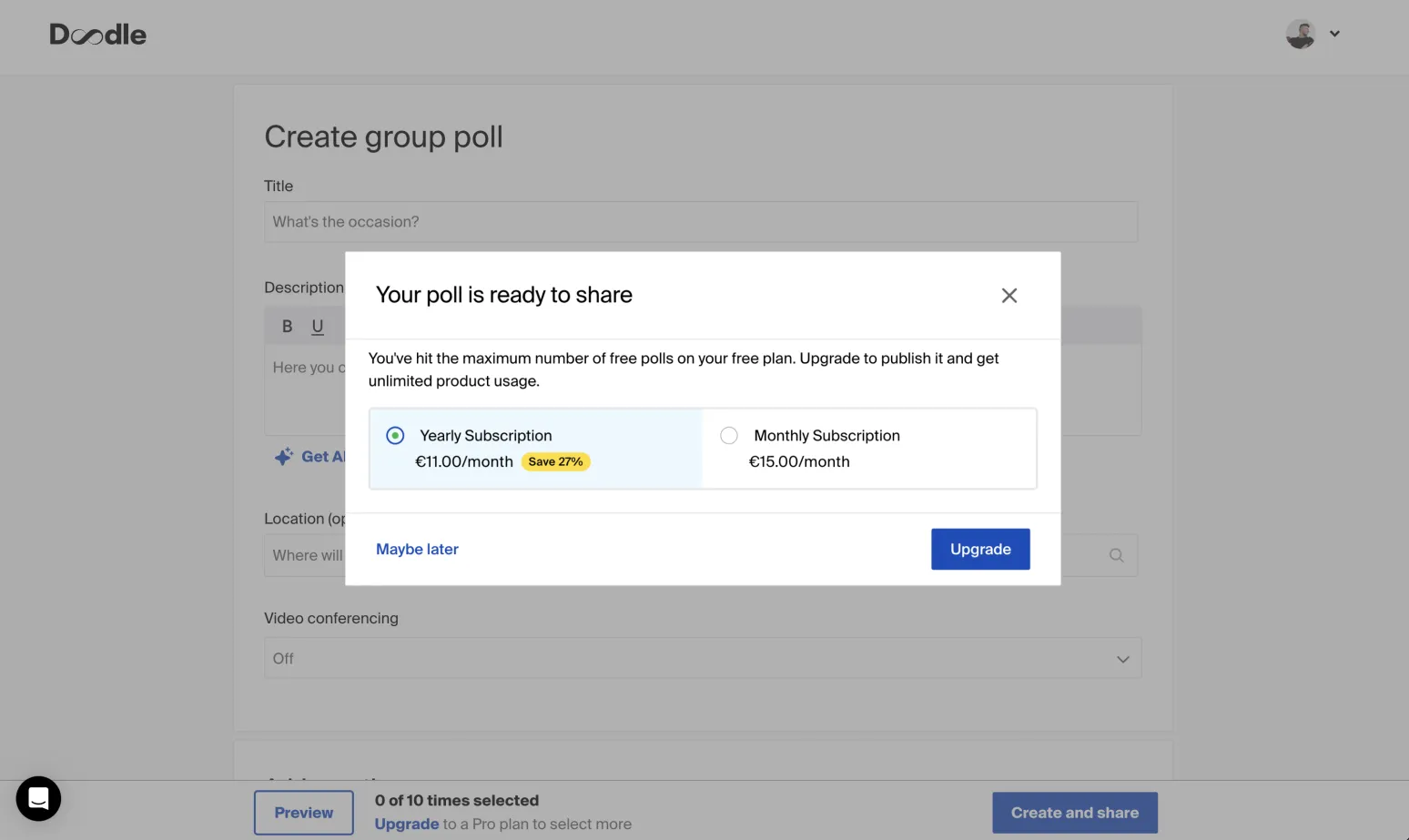The height and width of the screenshot is (840, 1409).
Task: Click the AI sparkle icon below description
Action: (x=284, y=456)
